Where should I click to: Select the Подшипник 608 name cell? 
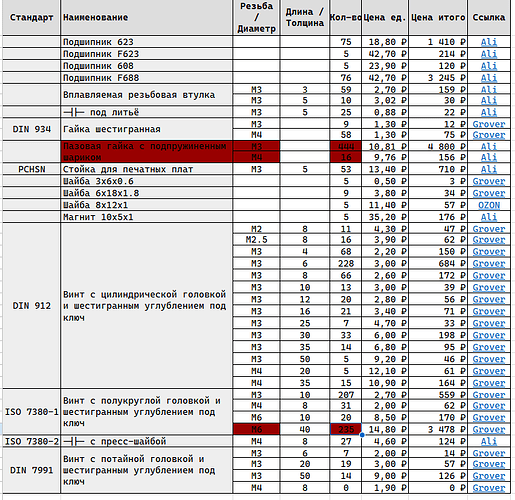pos(147,66)
